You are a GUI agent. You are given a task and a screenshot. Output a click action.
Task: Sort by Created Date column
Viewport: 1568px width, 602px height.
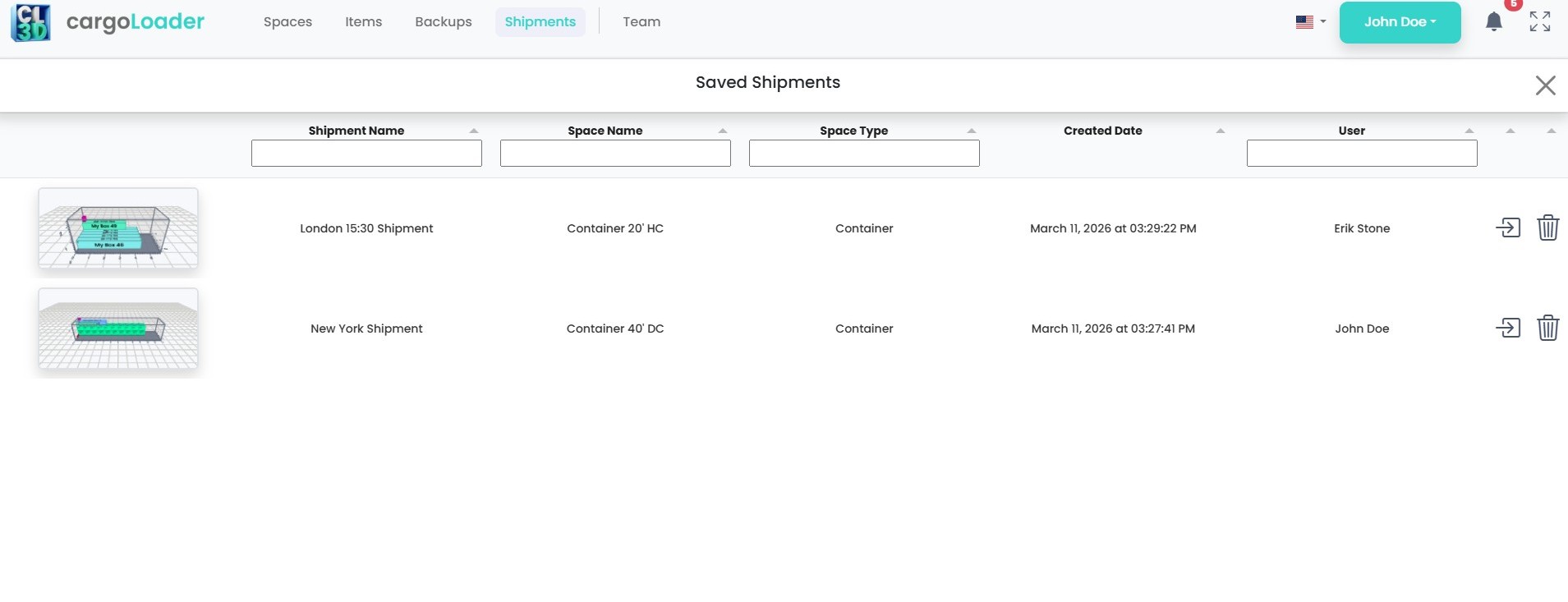point(1221,131)
